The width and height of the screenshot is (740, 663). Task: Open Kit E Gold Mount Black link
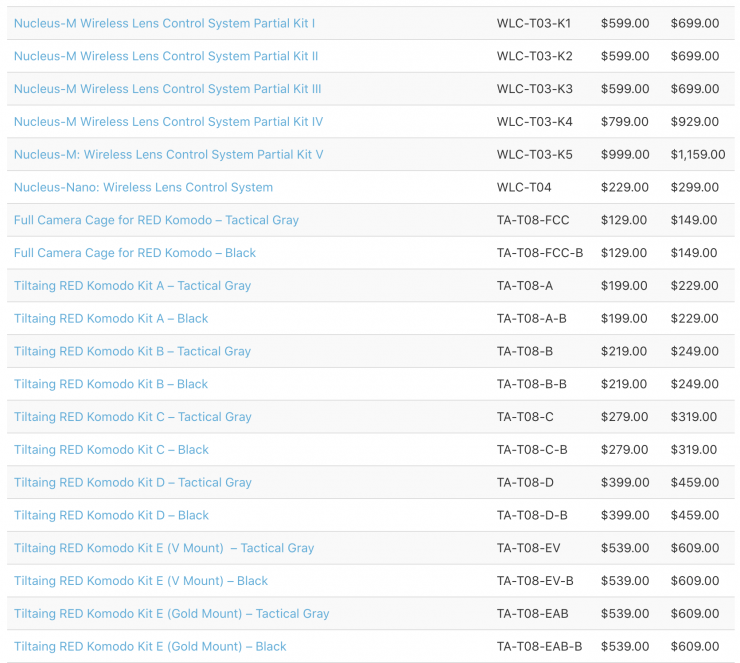tap(150, 647)
